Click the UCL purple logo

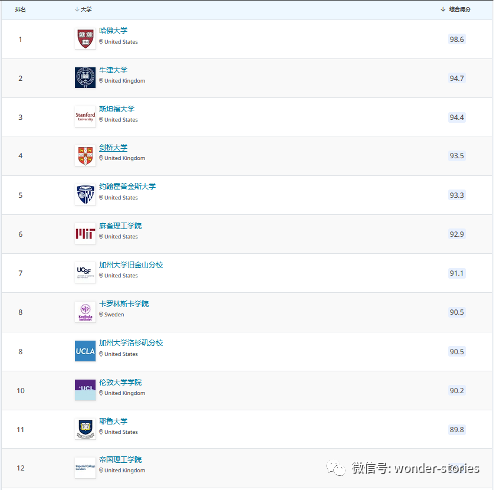[x=85, y=390]
